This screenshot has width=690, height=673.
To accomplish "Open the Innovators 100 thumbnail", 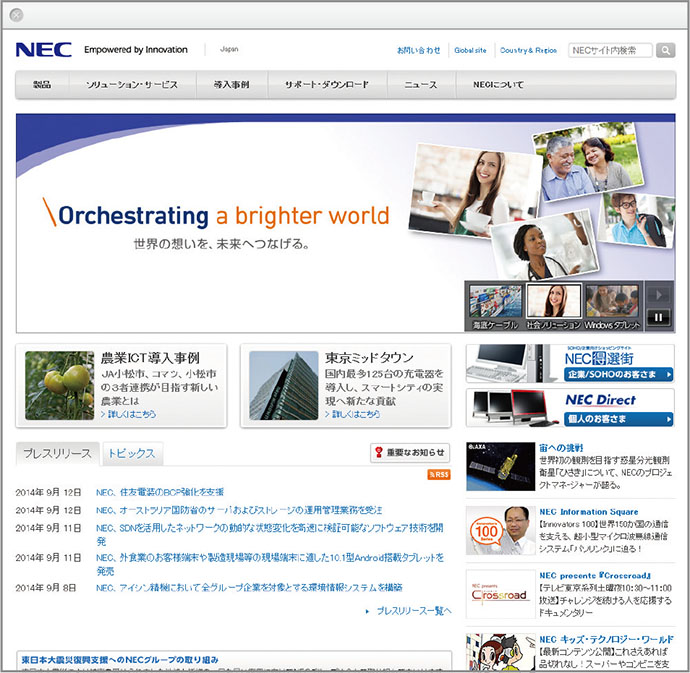I will click(500, 530).
